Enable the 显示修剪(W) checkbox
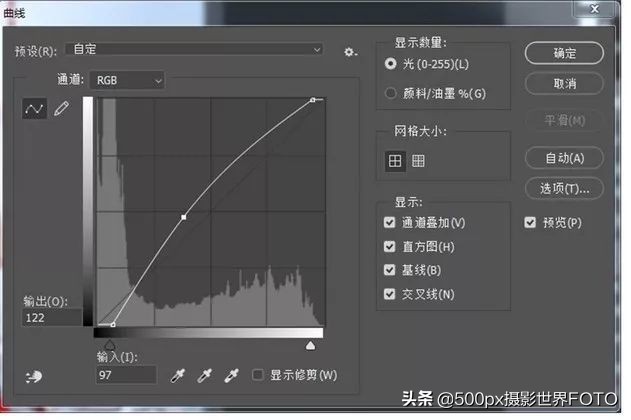Viewport: 631px width, 420px height. (258, 375)
